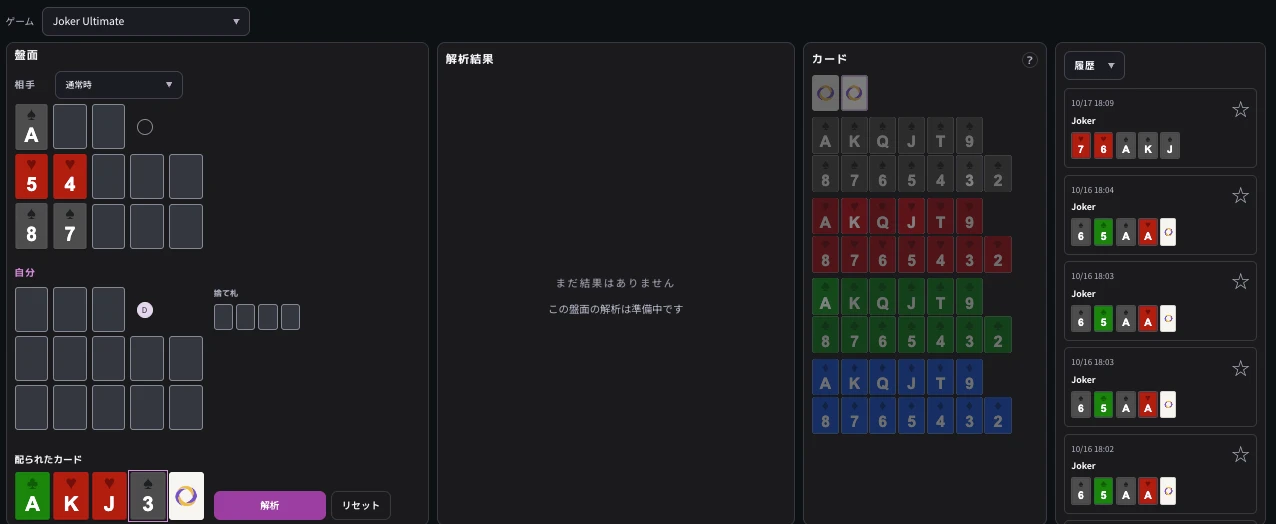Open the 10/17 18:09 Joker history entry

click(1160, 127)
